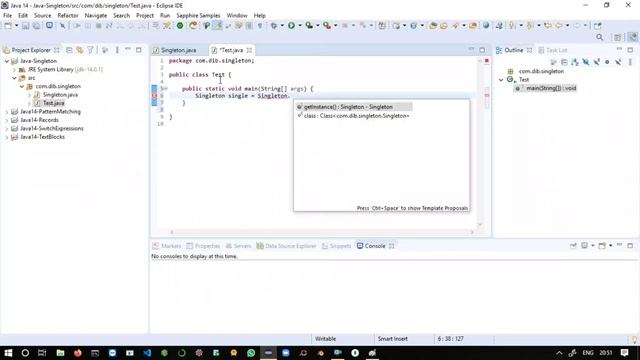Click the Debug bug icon
The width and height of the screenshot is (640, 360).
click(x=274, y=26)
